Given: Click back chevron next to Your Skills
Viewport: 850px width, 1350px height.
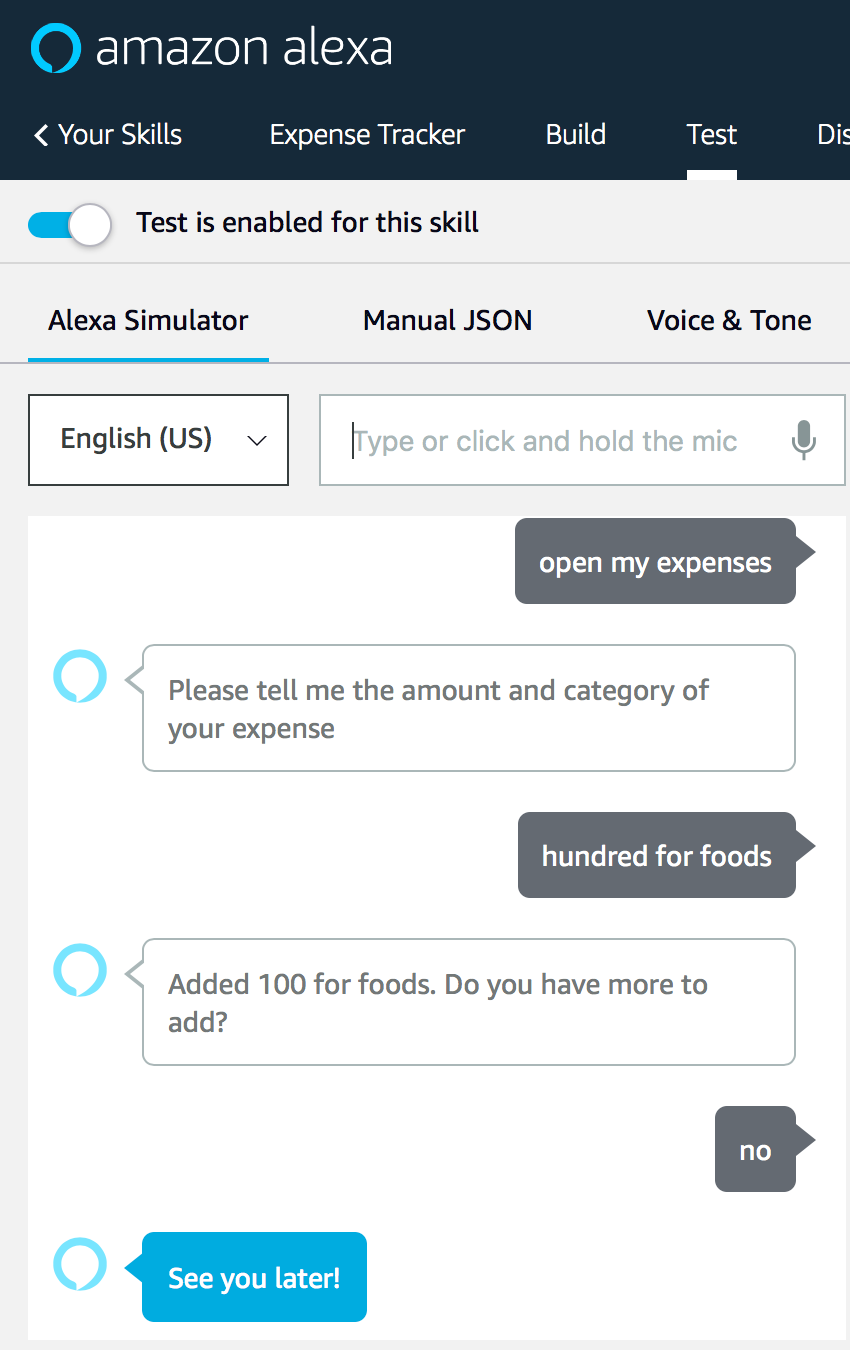Looking at the screenshot, I should [41, 135].
